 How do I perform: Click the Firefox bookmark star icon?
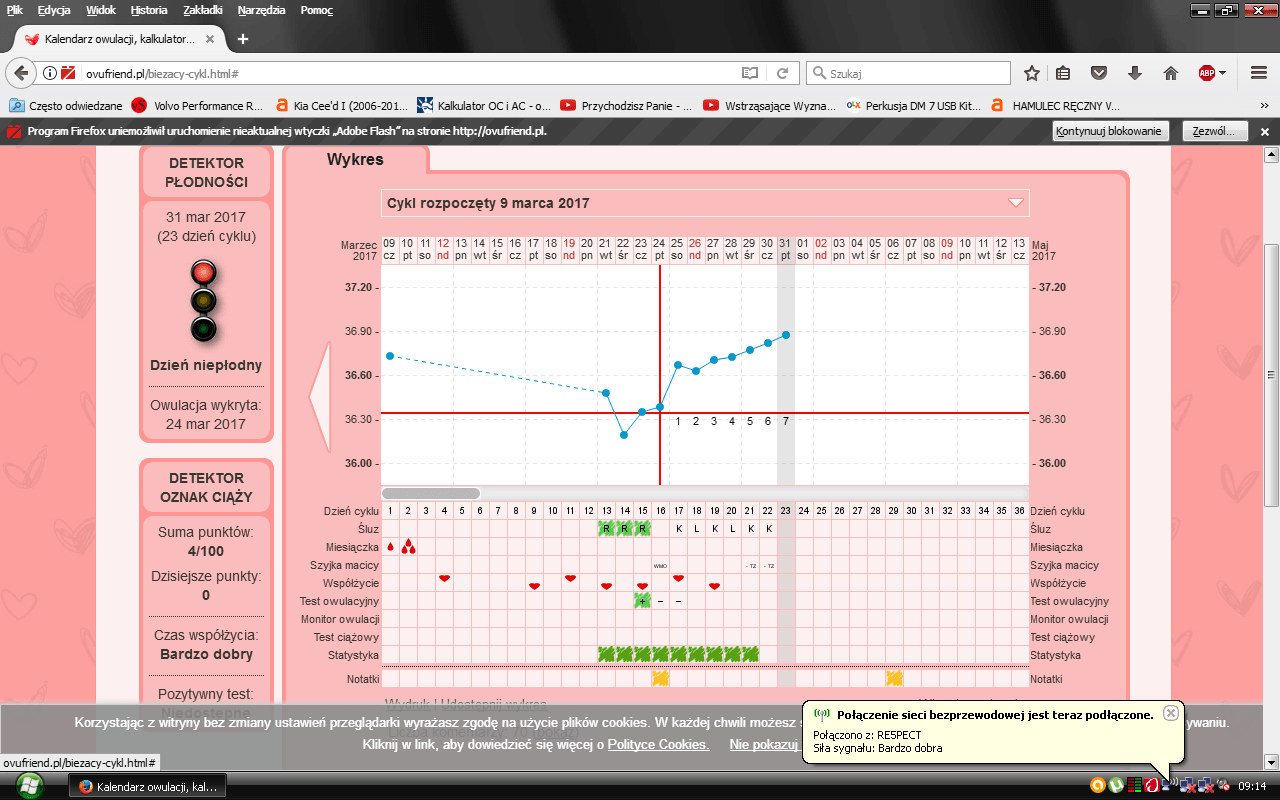point(1032,73)
